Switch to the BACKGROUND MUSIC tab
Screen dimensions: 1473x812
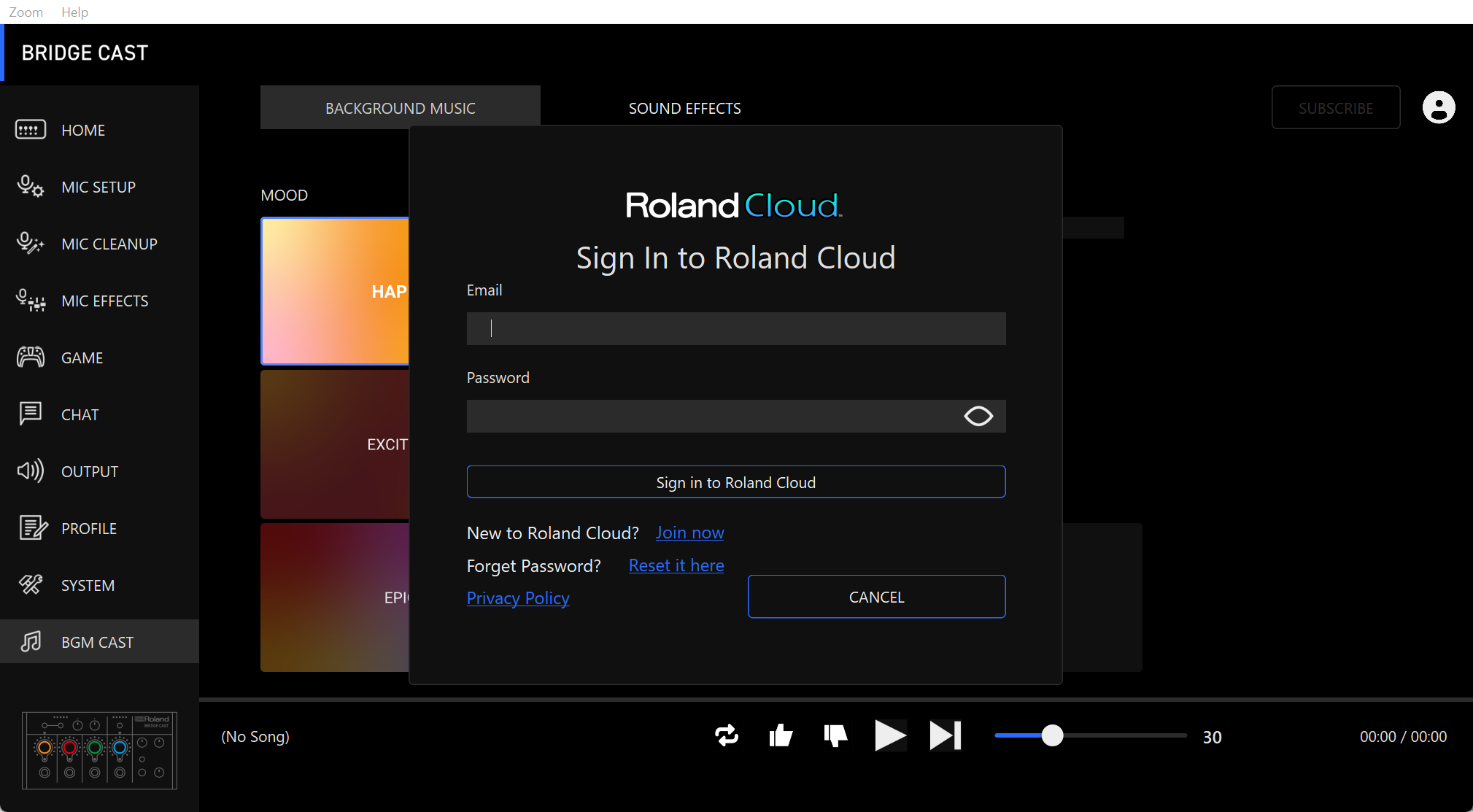point(401,108)
